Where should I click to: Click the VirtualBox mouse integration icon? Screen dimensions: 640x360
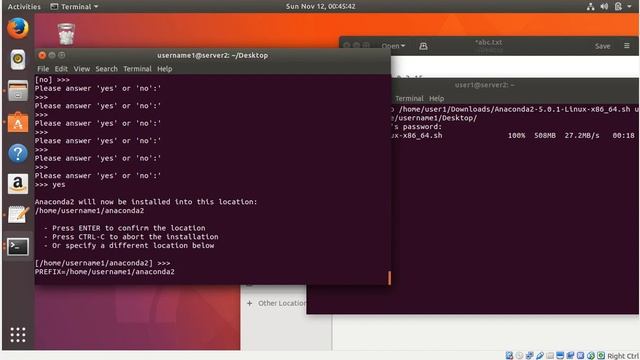tap(591, 356)
